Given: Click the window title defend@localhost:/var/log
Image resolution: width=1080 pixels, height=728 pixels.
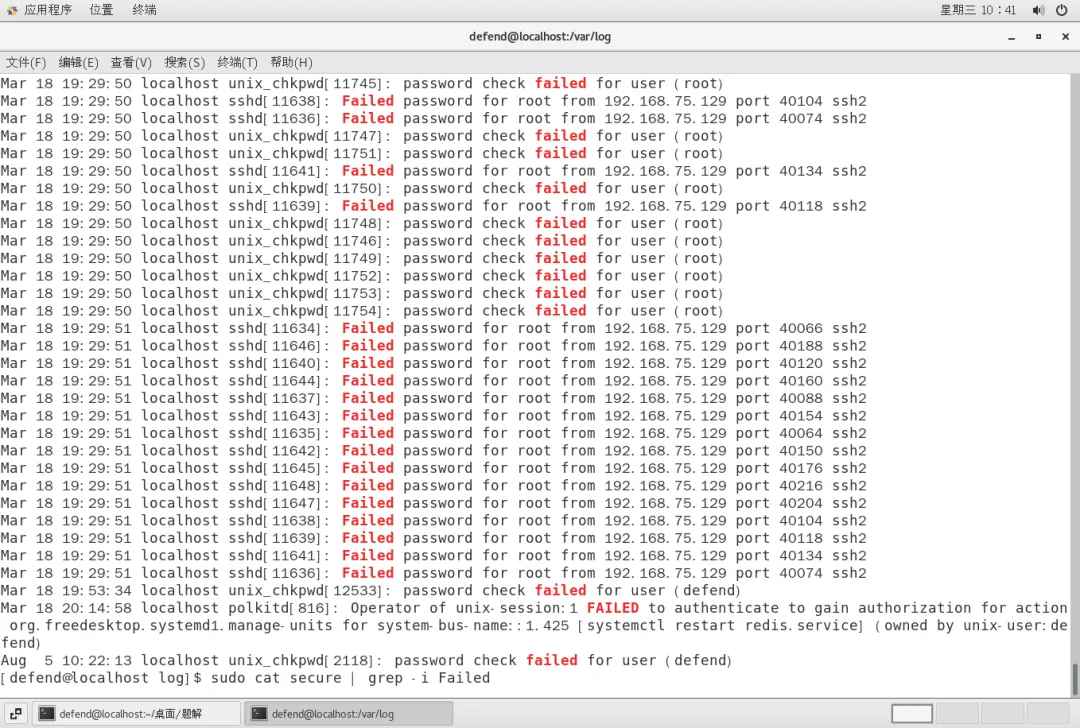Looking at the screenshot, I should tap(540, 37).
